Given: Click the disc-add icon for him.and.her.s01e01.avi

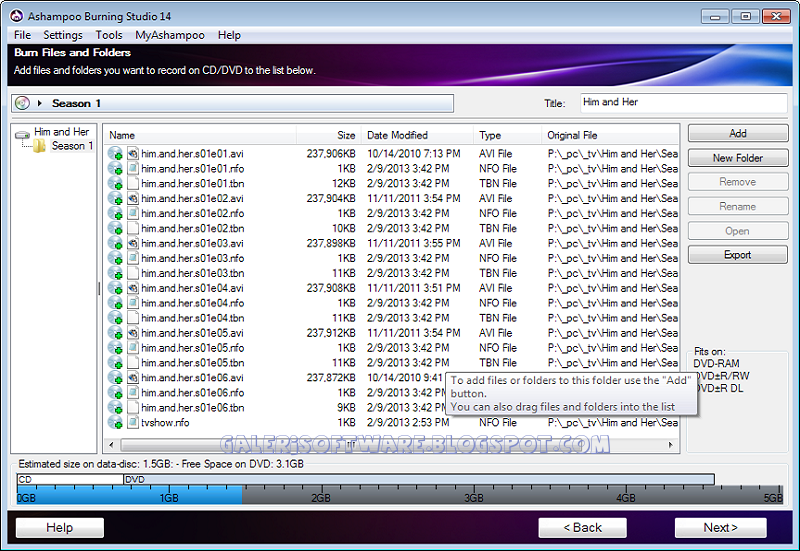Looking at the screenshot, I should tap(115, 154).
